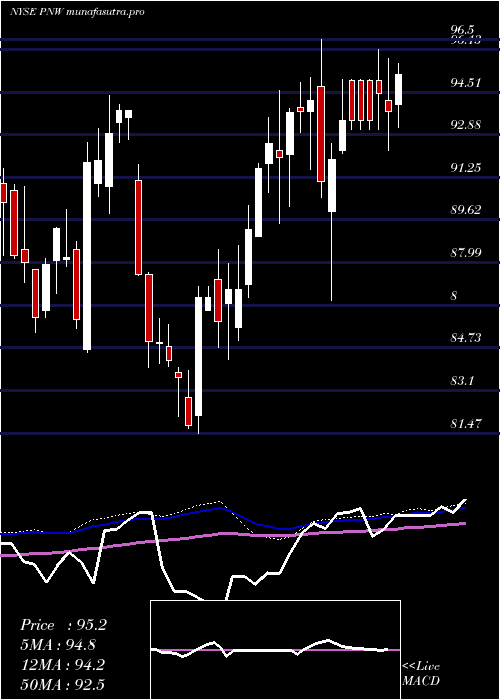Viewport: 500px width, 700px height.
Task: Click the <<Live MACD label
Action: coord(421,674)
